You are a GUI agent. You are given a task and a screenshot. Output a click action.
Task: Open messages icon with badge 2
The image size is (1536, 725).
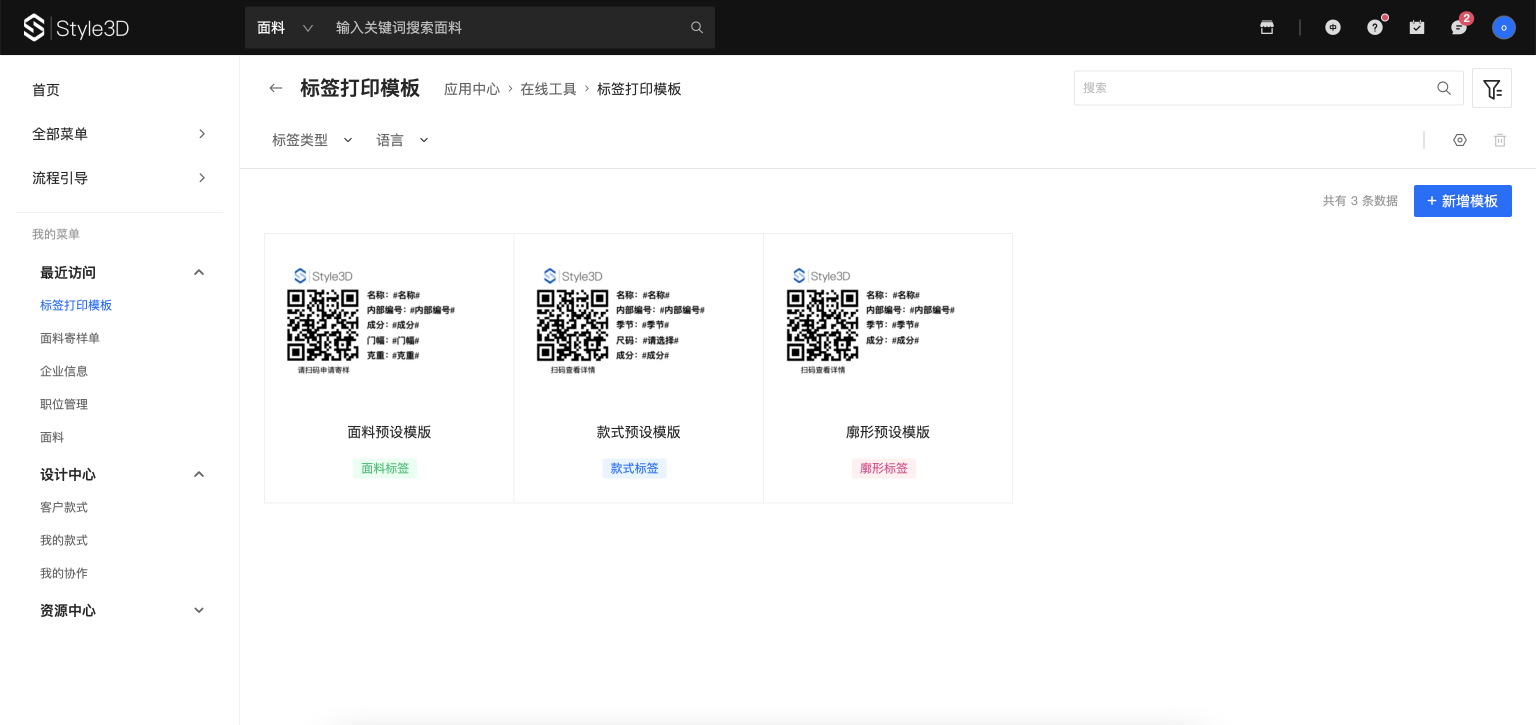coord(1459,28)
